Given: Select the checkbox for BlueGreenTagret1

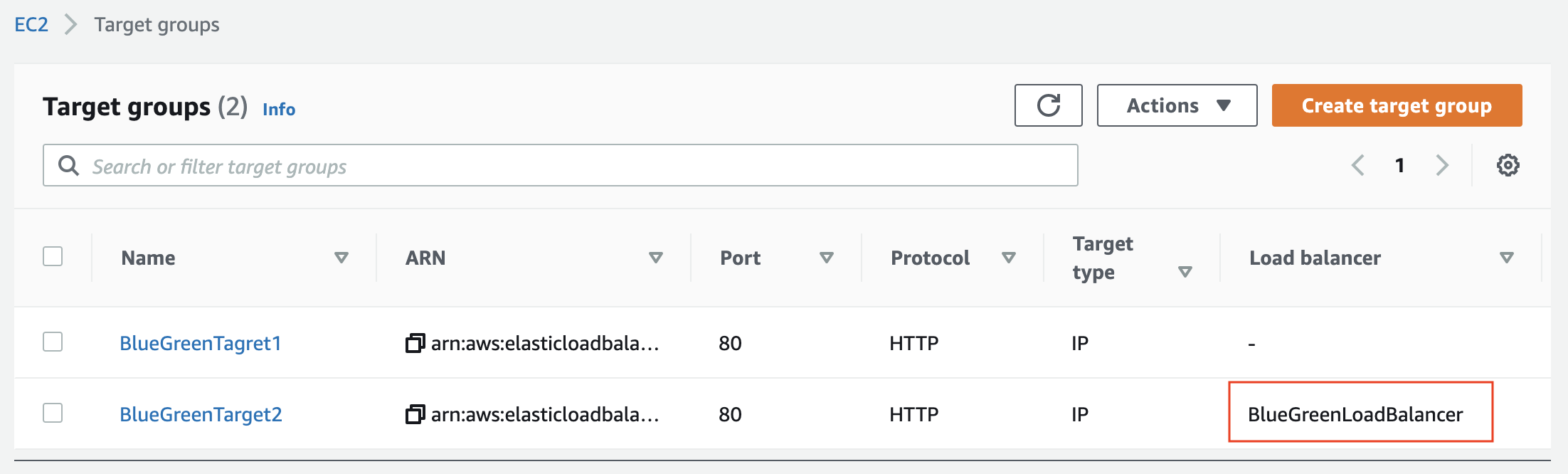Looking at the screenshot, I should point(53,342).
